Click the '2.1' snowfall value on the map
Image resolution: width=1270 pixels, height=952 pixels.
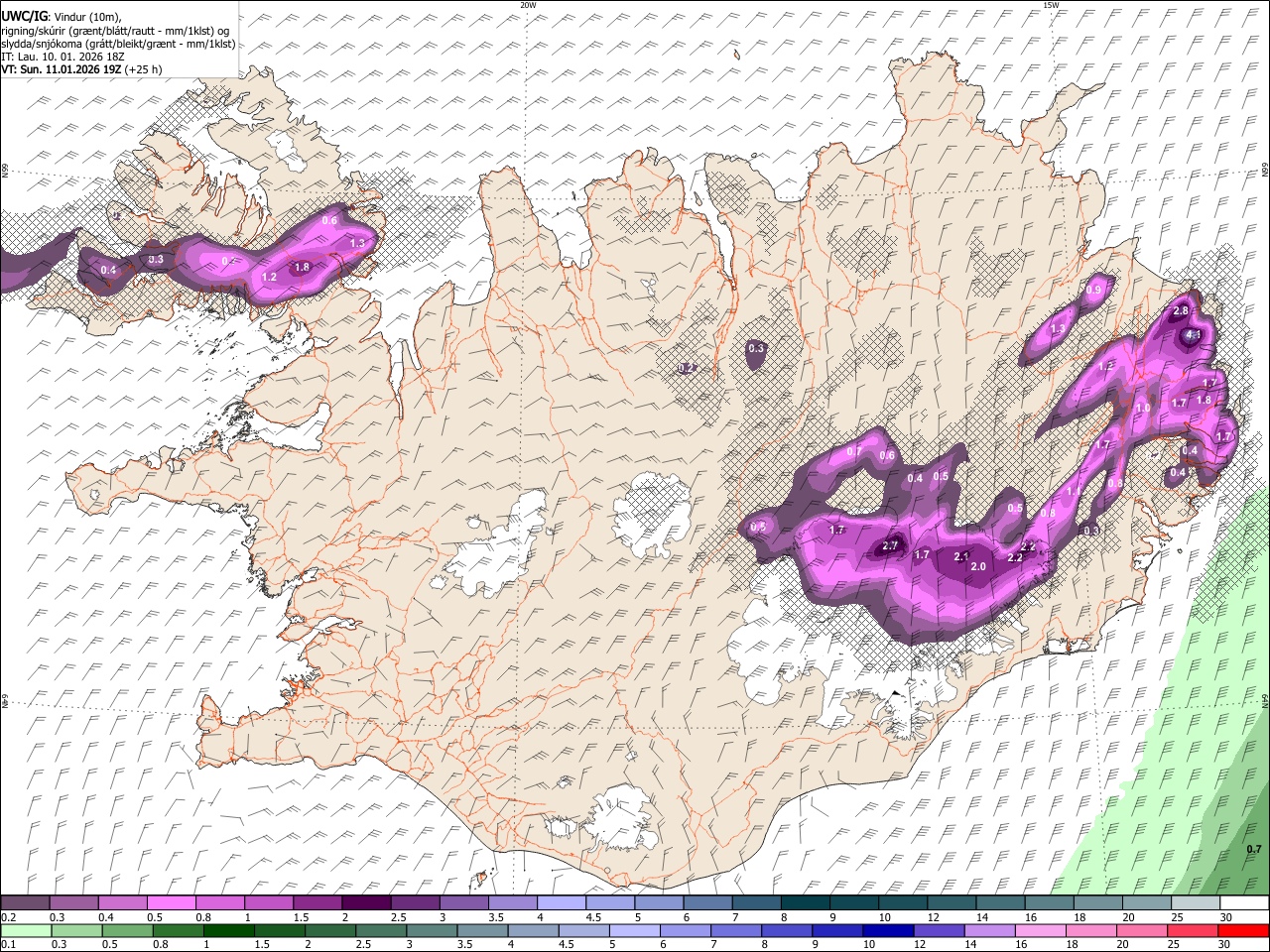point(960,556)
